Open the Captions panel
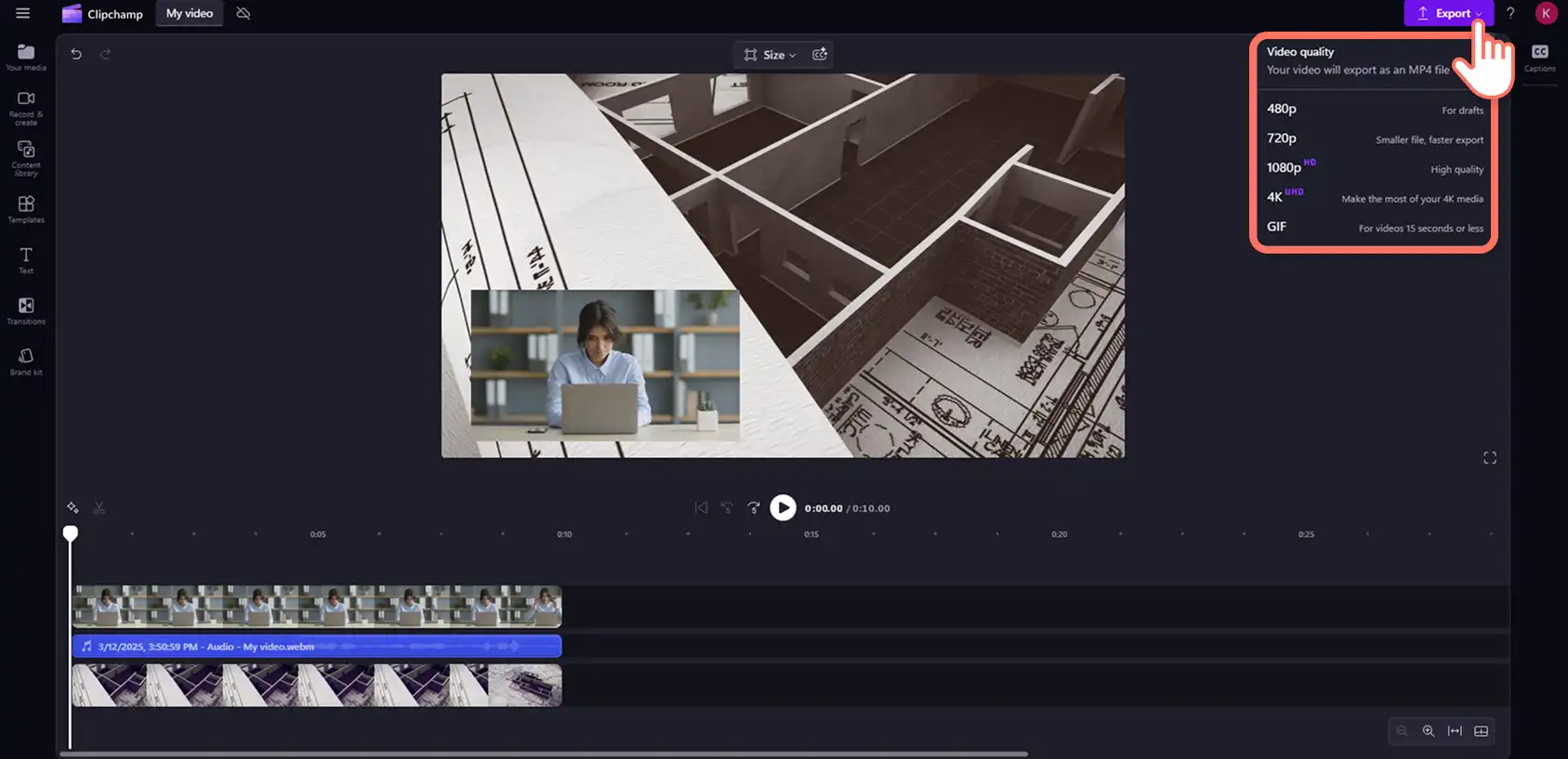This screenshot has width=1568, height=759. click(x=1539, y=58)
